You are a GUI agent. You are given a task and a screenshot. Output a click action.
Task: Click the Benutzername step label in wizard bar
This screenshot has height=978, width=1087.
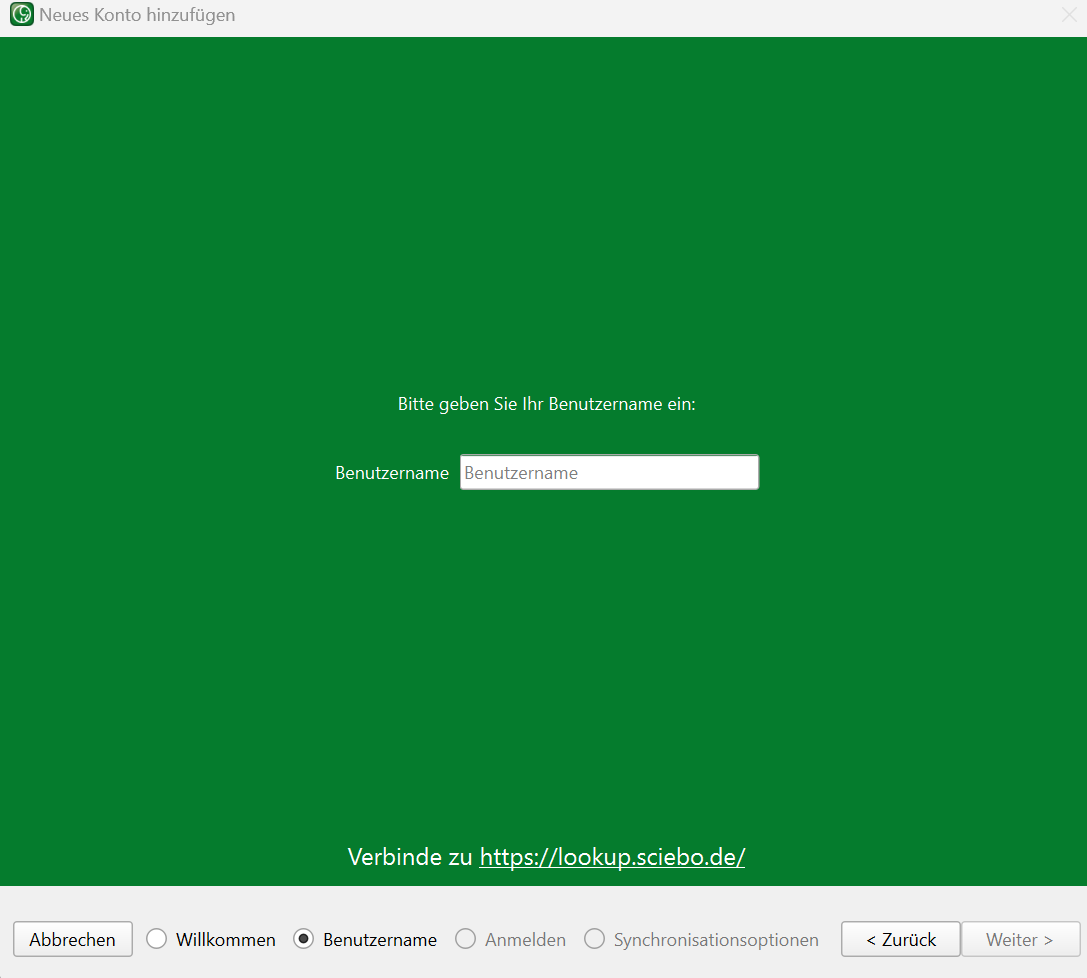click(380, 940)
